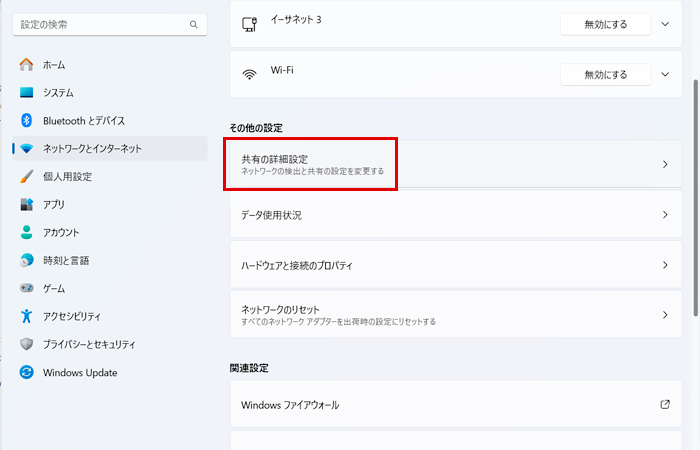Click the search magnifier icon

tap(194, 25)
